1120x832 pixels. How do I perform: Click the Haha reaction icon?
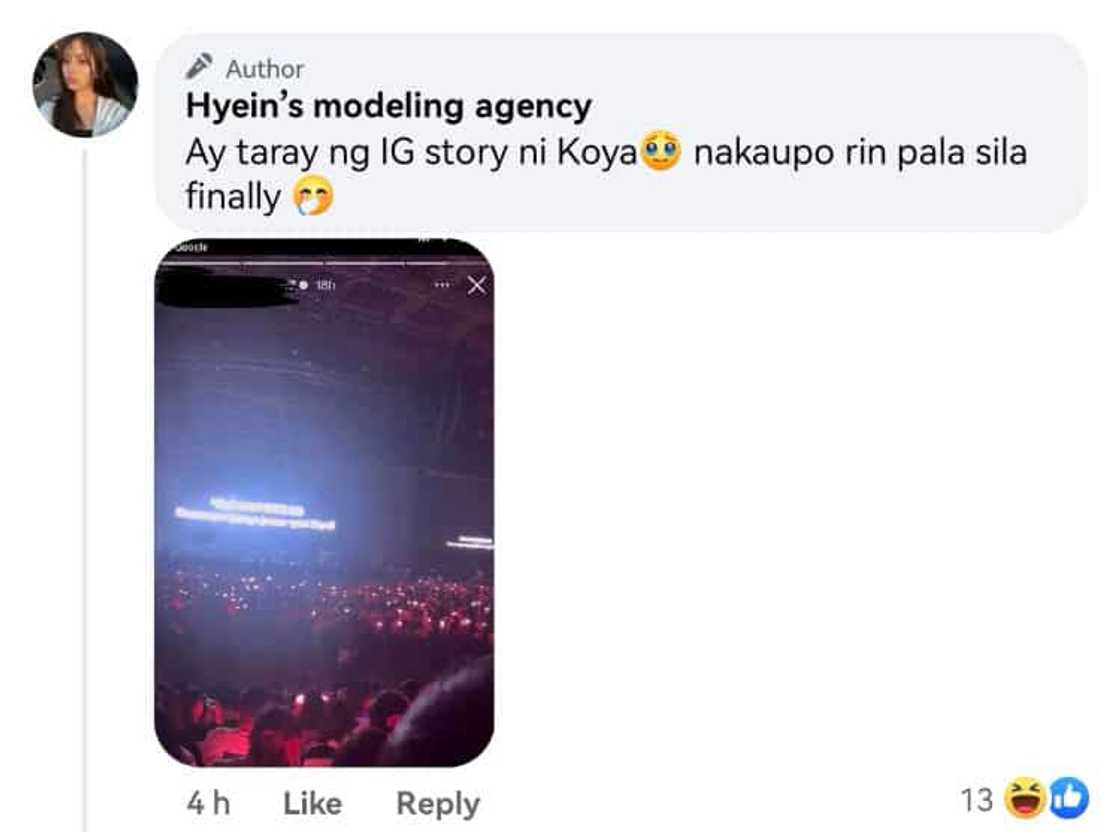[1025, 798]
